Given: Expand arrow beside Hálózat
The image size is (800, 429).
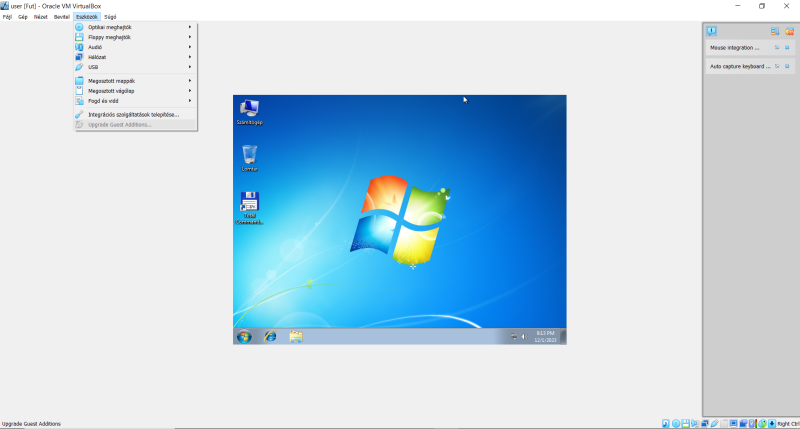Looking at the screenshot, I should pyautogui.click(x=190, y=57).
